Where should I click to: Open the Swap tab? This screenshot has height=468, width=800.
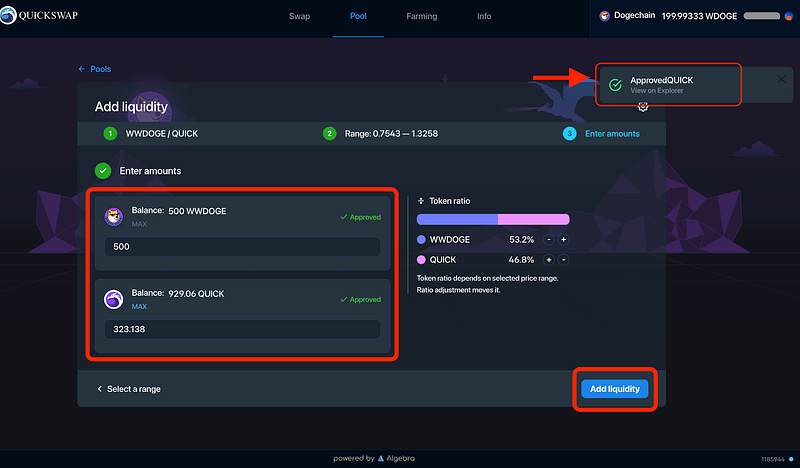pos(299,16)
